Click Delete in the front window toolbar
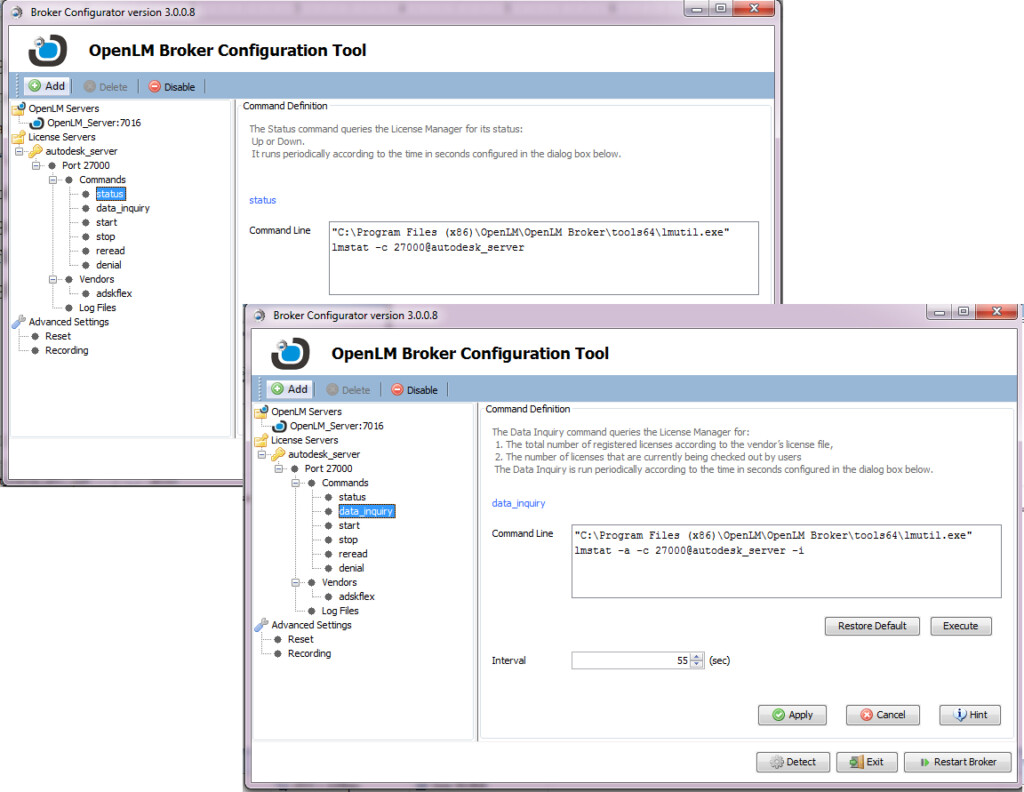1024x792 pixels. click(x=348, y=390)
